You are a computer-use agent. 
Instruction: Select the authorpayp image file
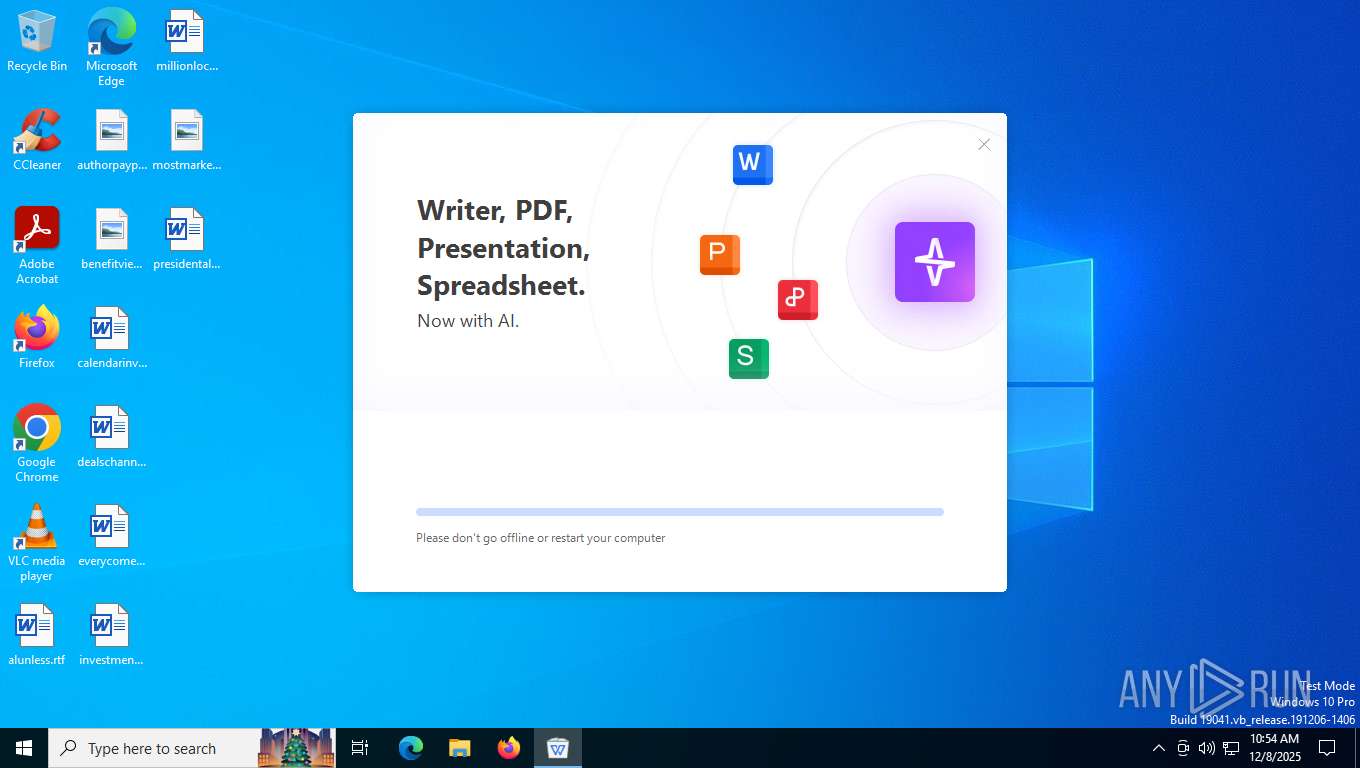(112, 140)
